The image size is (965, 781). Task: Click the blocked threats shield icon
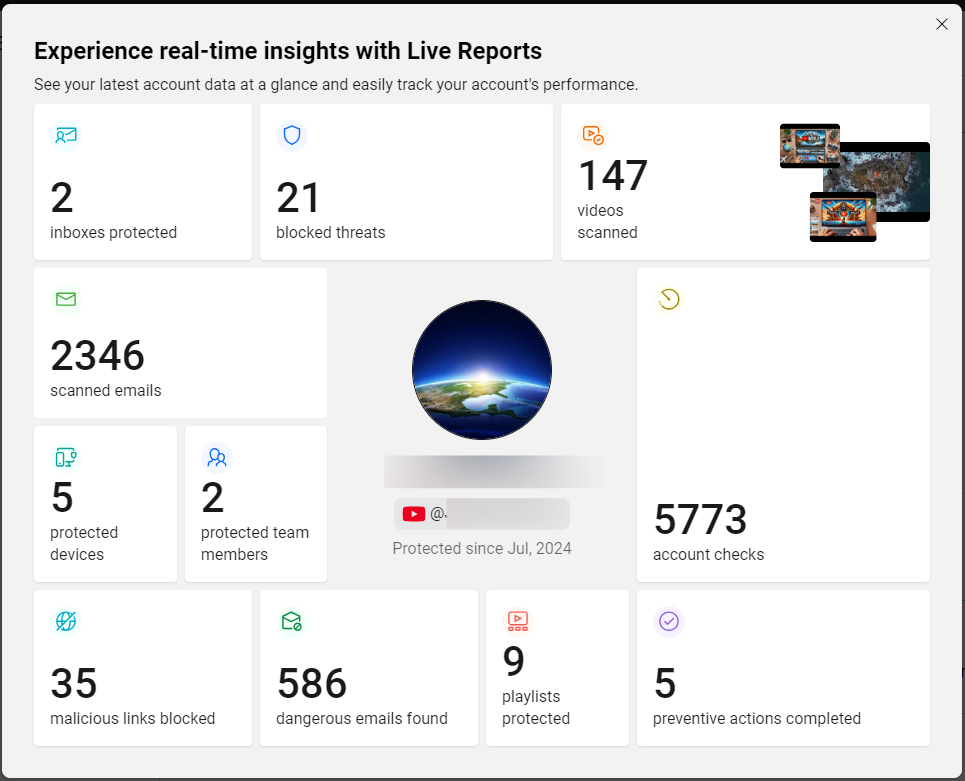[292, 136]
